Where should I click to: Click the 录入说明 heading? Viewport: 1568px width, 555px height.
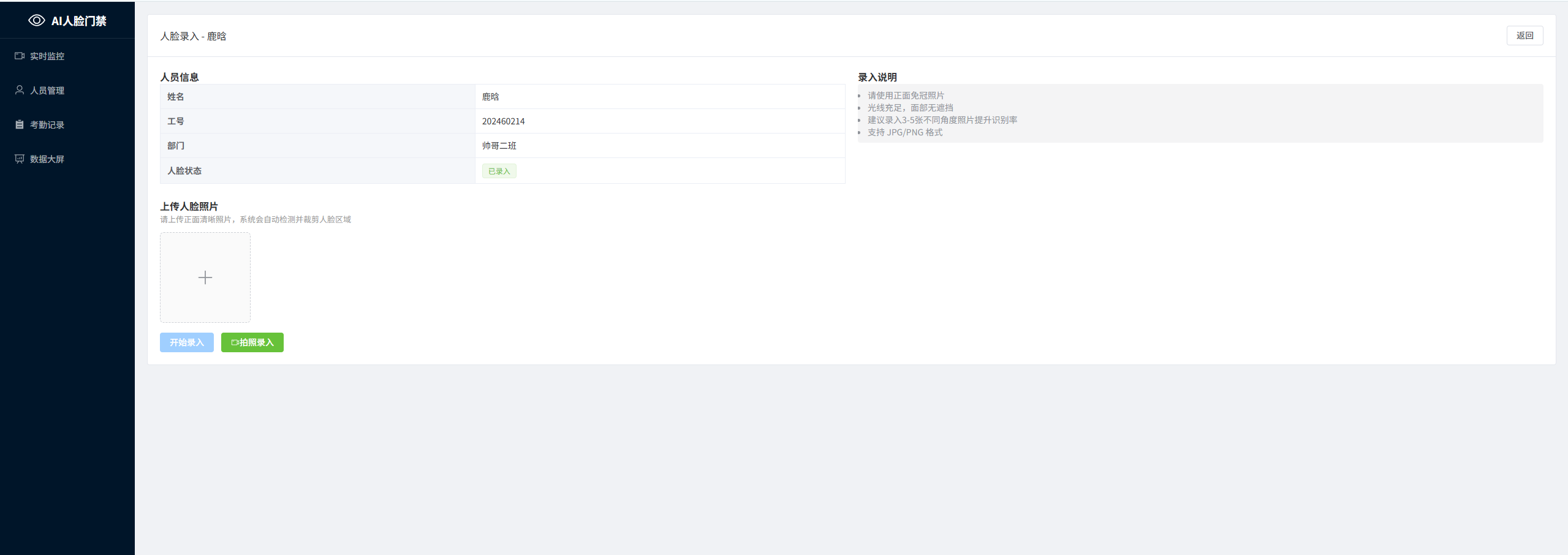877,77
